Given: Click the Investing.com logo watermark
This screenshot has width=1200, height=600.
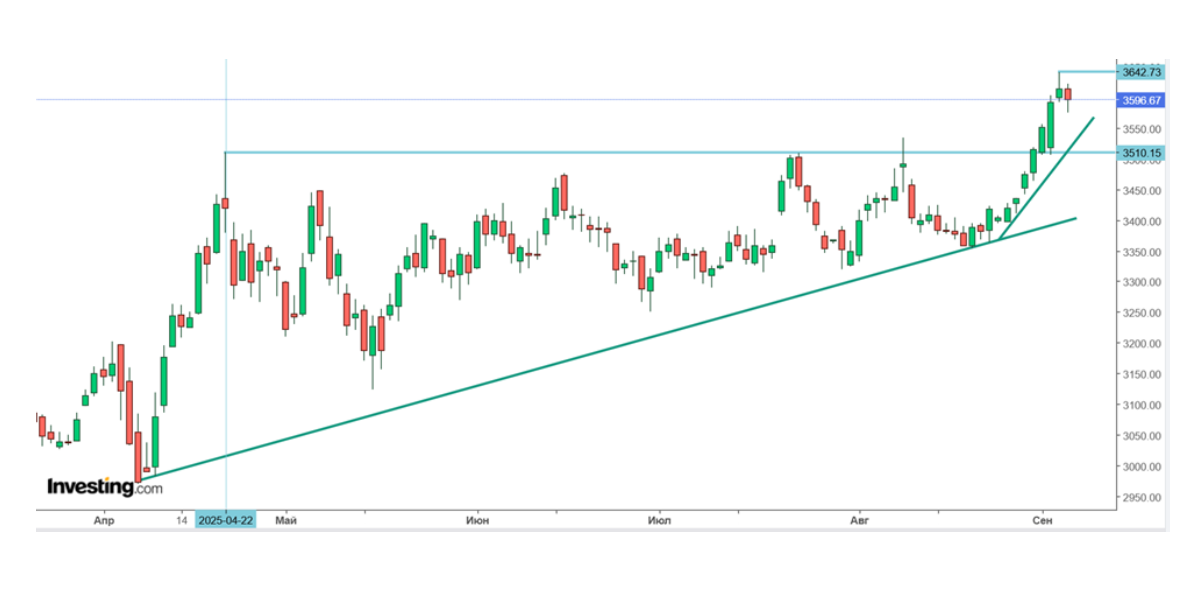Looking at the screenshot, I should click(x=104, y=487).
